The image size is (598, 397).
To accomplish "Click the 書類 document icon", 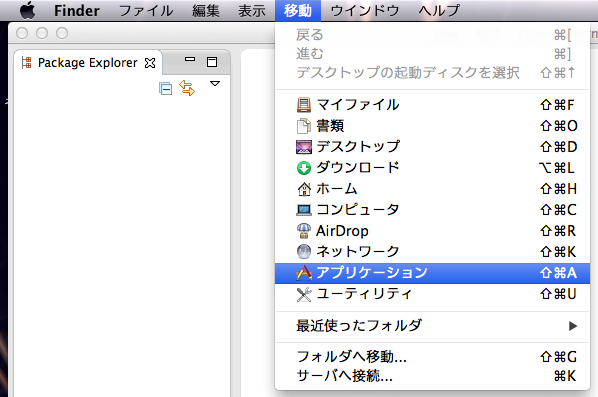I will (x=304, y=126).
